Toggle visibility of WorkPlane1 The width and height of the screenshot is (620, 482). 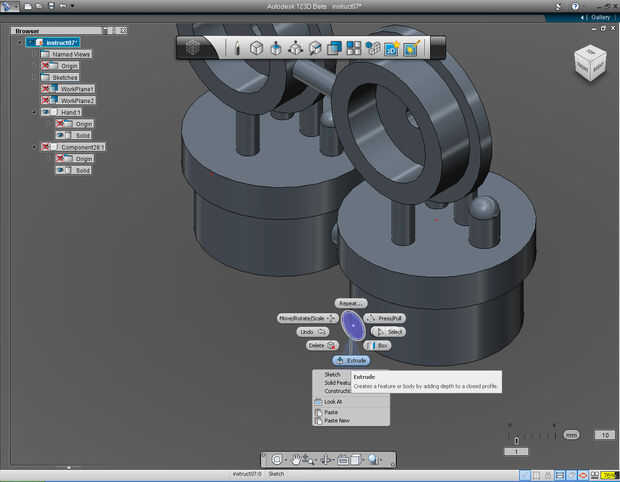click(45, 89)
